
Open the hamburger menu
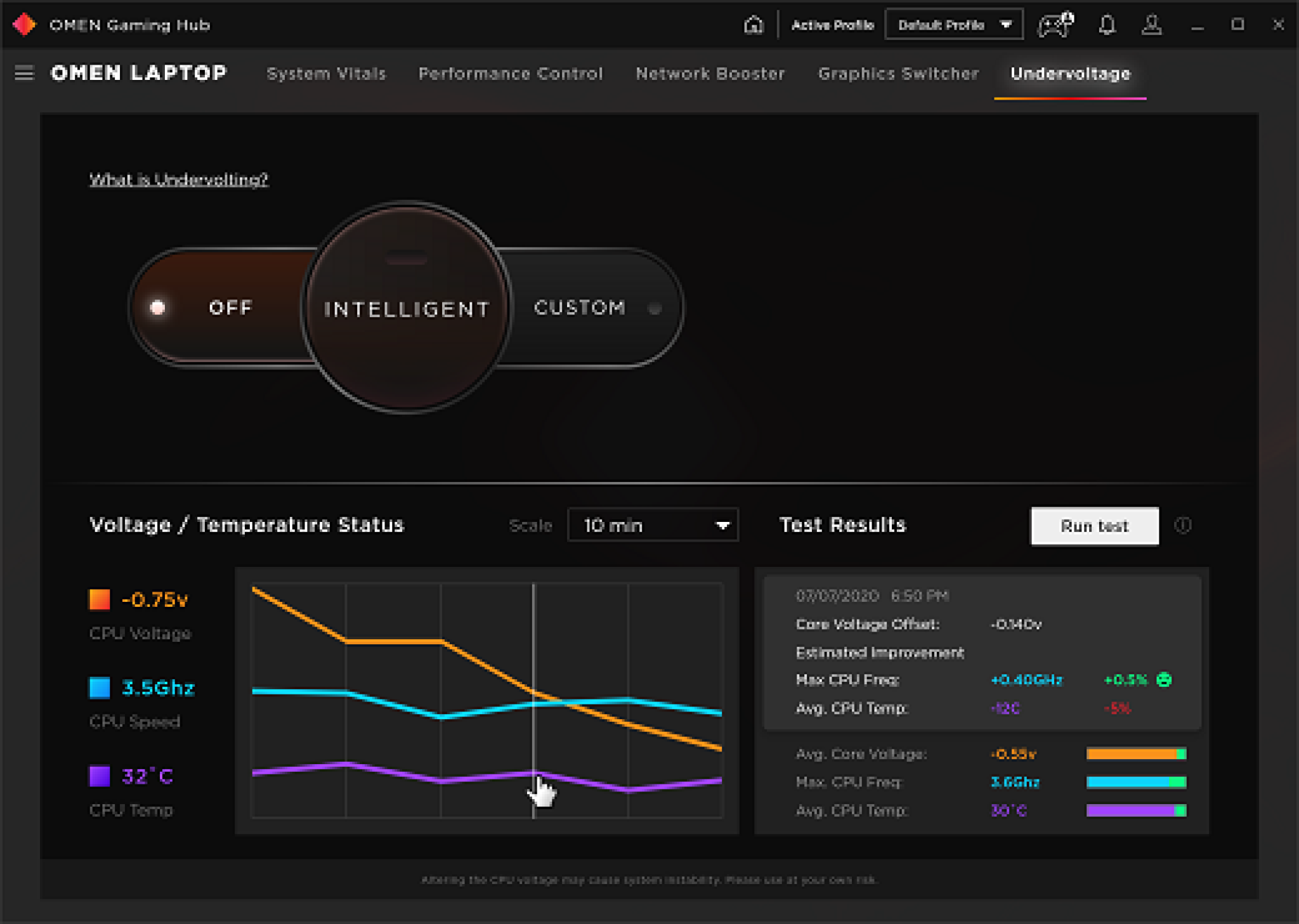(x=24, y=73)
